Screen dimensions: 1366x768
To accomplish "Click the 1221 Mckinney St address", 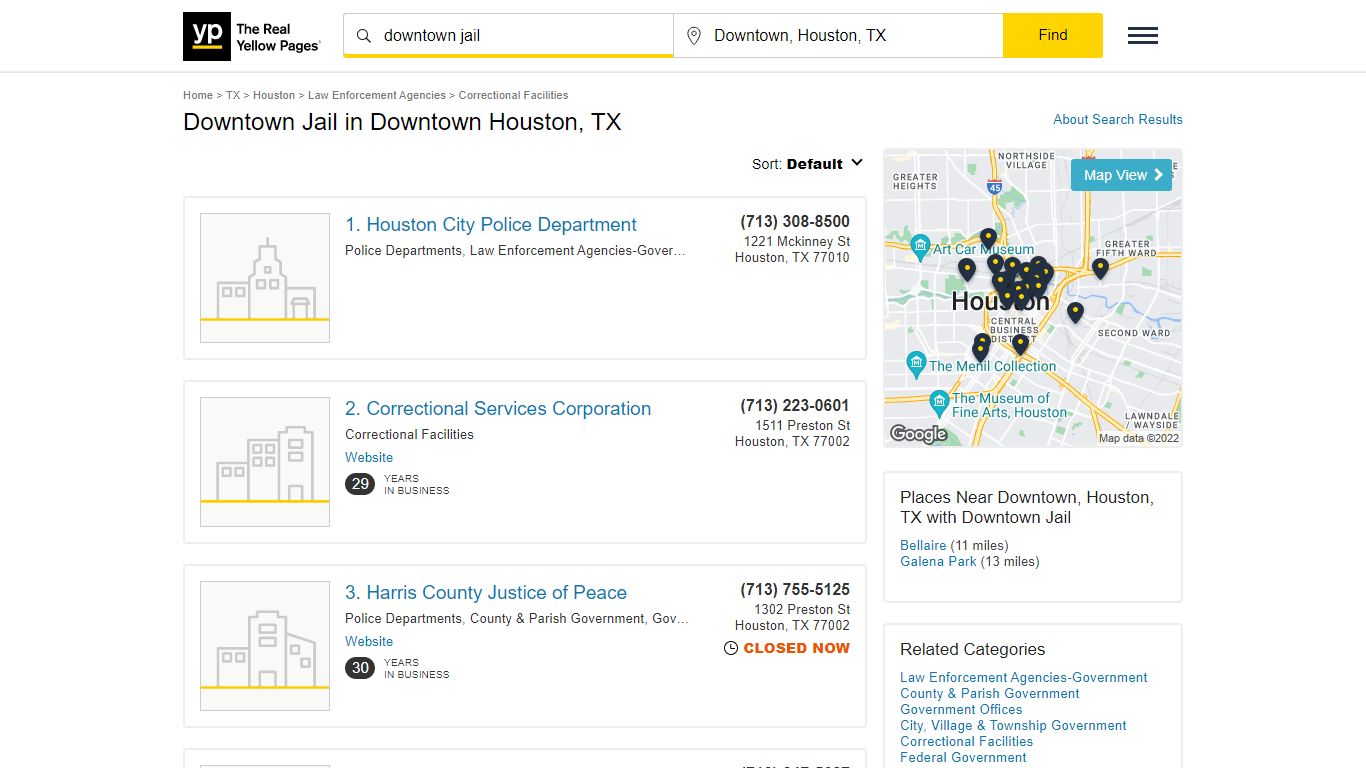I will point(797,241).
